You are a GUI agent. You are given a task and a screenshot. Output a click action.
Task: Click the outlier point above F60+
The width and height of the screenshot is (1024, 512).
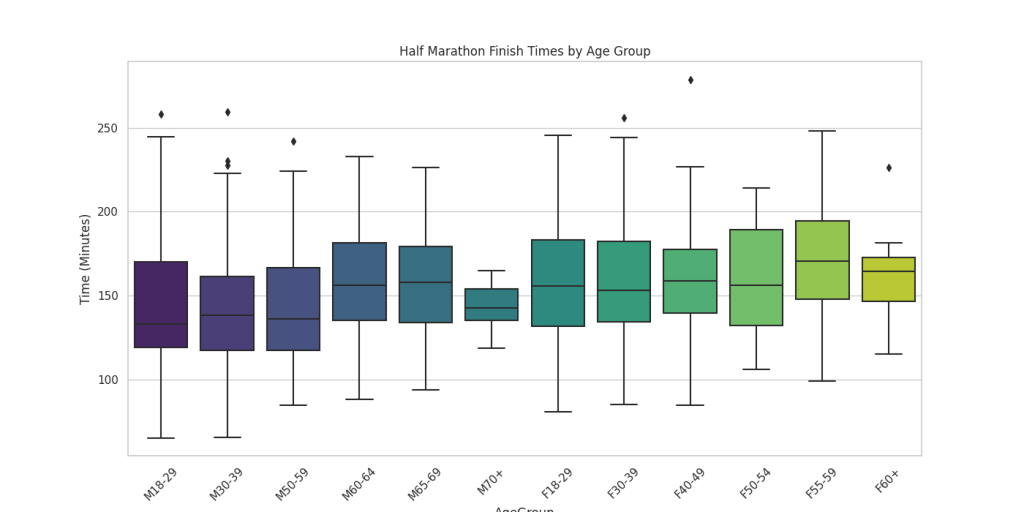pyautogui.click(x=888, y=168)
